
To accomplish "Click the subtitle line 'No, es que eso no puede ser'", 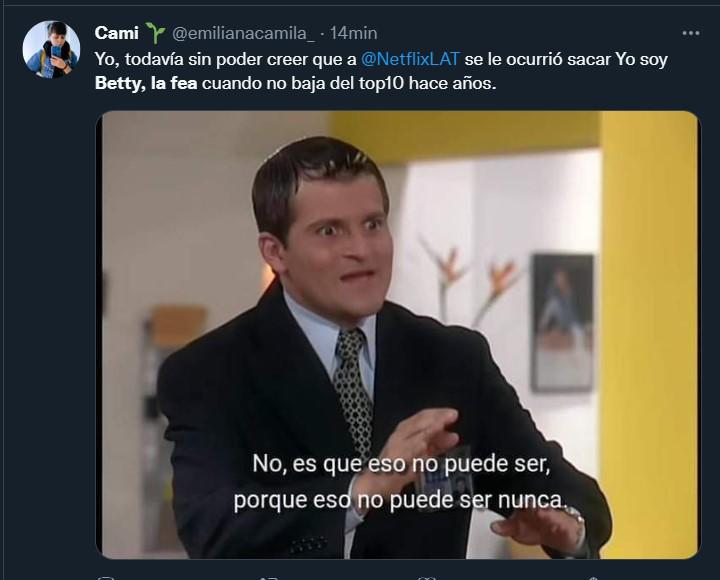I will [x=401, y=463].
